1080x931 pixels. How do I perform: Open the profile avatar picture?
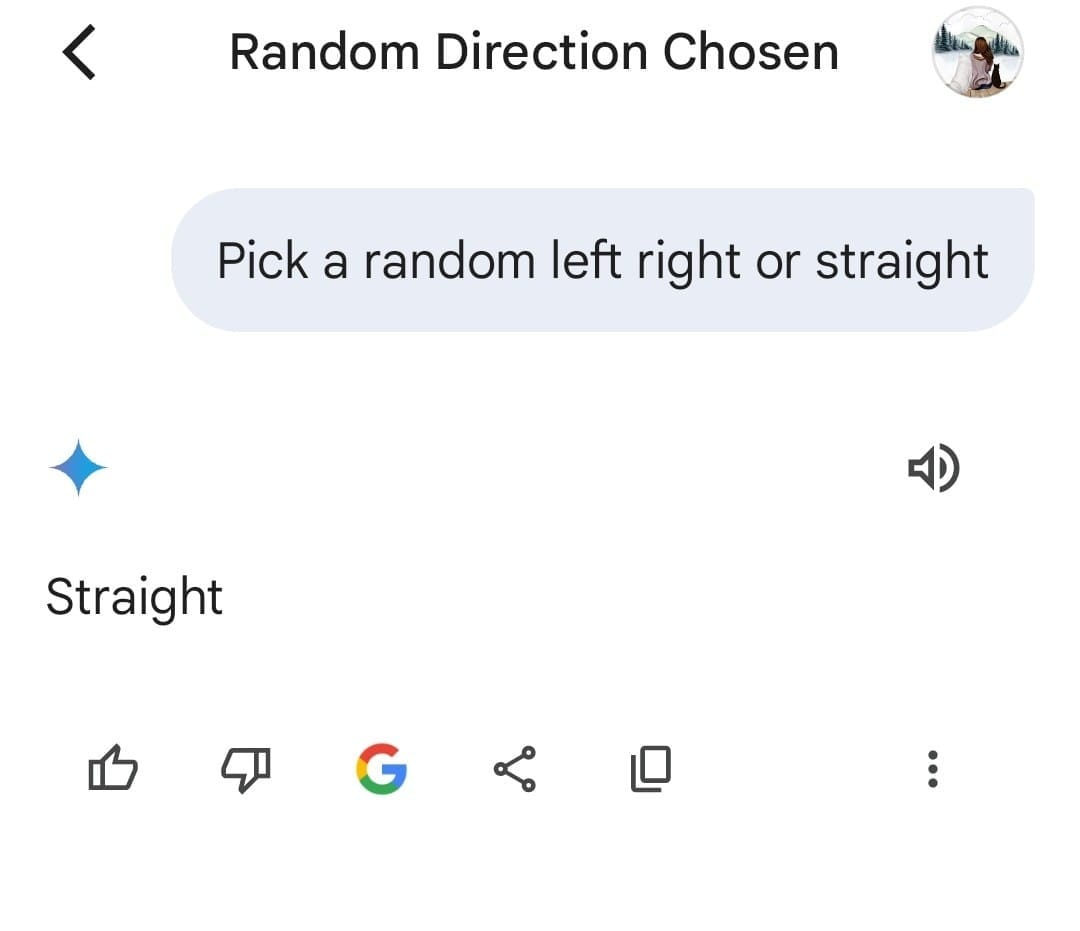click(x=977, y=52)
